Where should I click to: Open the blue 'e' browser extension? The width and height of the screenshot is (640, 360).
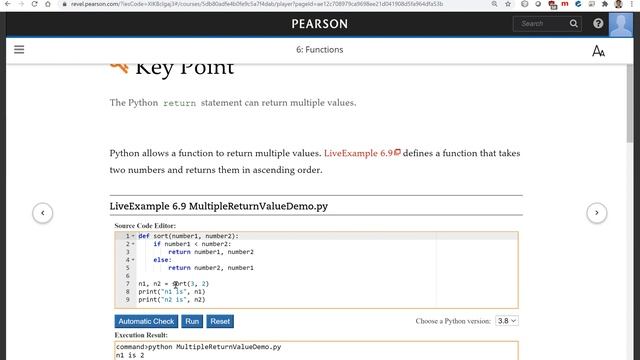click(x=578, y=4)
